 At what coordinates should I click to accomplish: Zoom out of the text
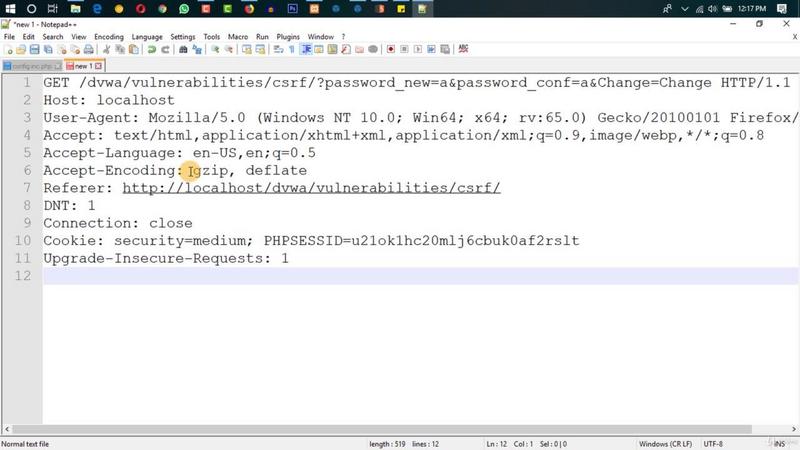point(229,49)
